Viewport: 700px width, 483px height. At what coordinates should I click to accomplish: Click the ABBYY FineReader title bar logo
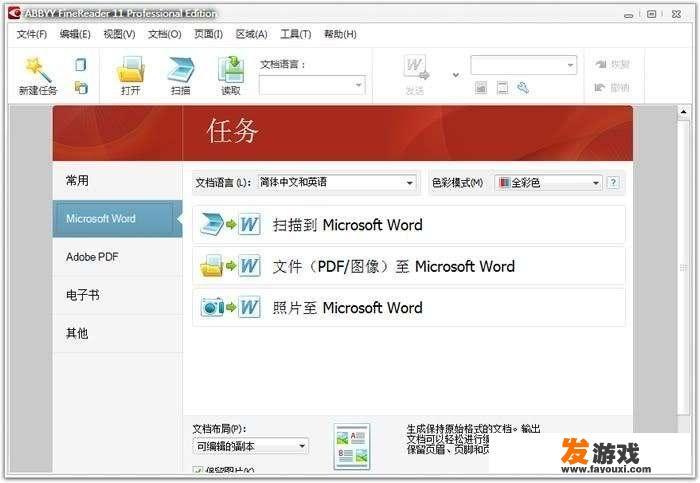(x=14, y=13)
